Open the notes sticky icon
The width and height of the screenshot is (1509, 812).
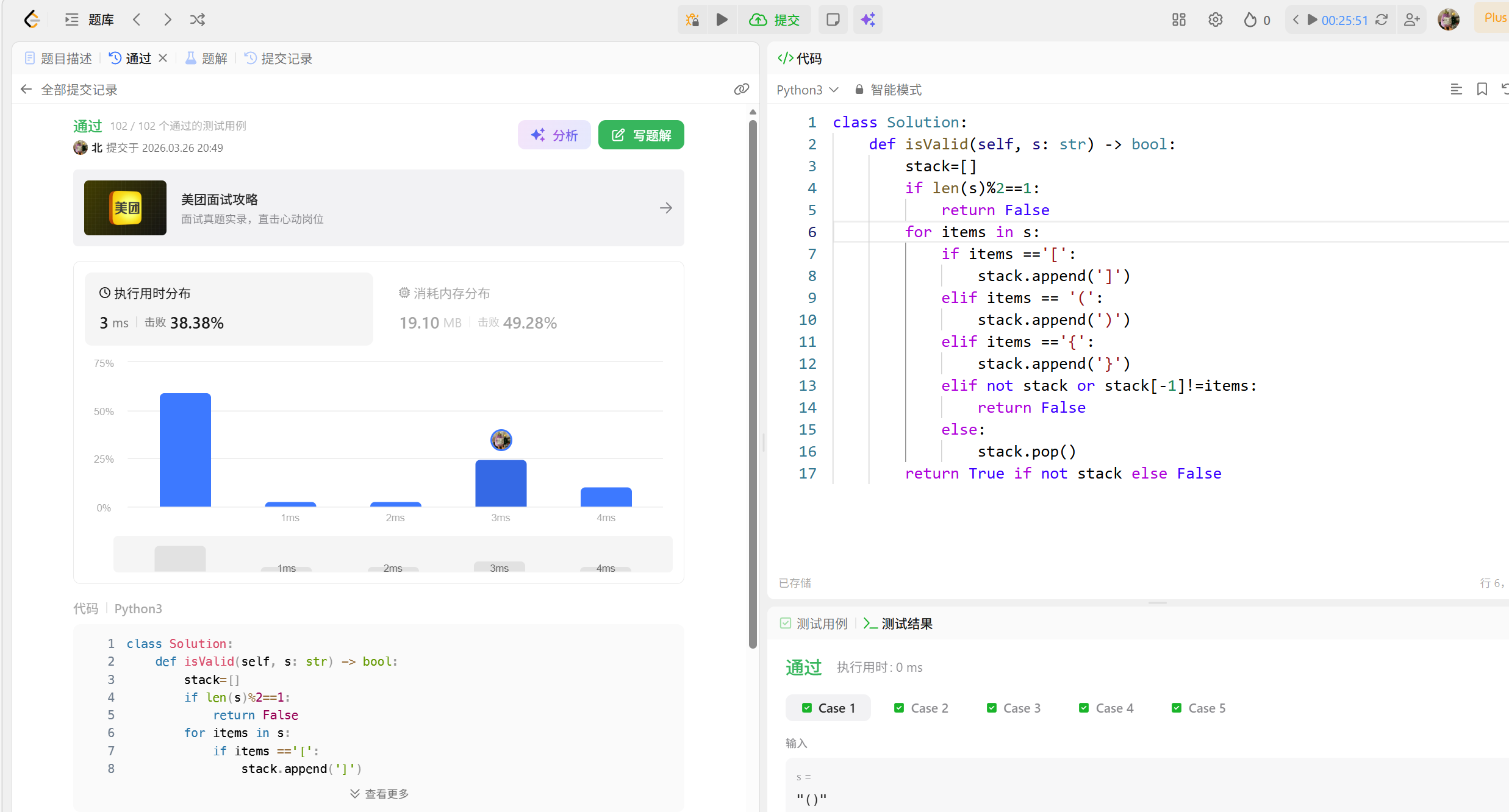pos(833,20)
